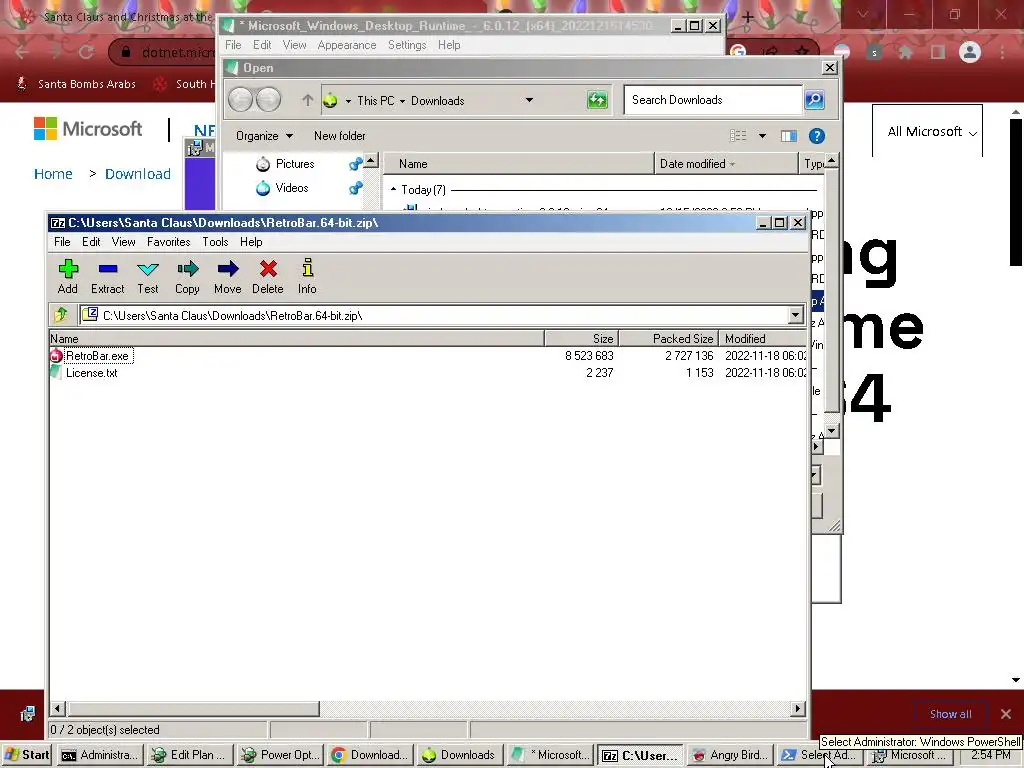Sort by Packed Size column header
This screenshot has width=1024, height=768.
coord(668,338)
